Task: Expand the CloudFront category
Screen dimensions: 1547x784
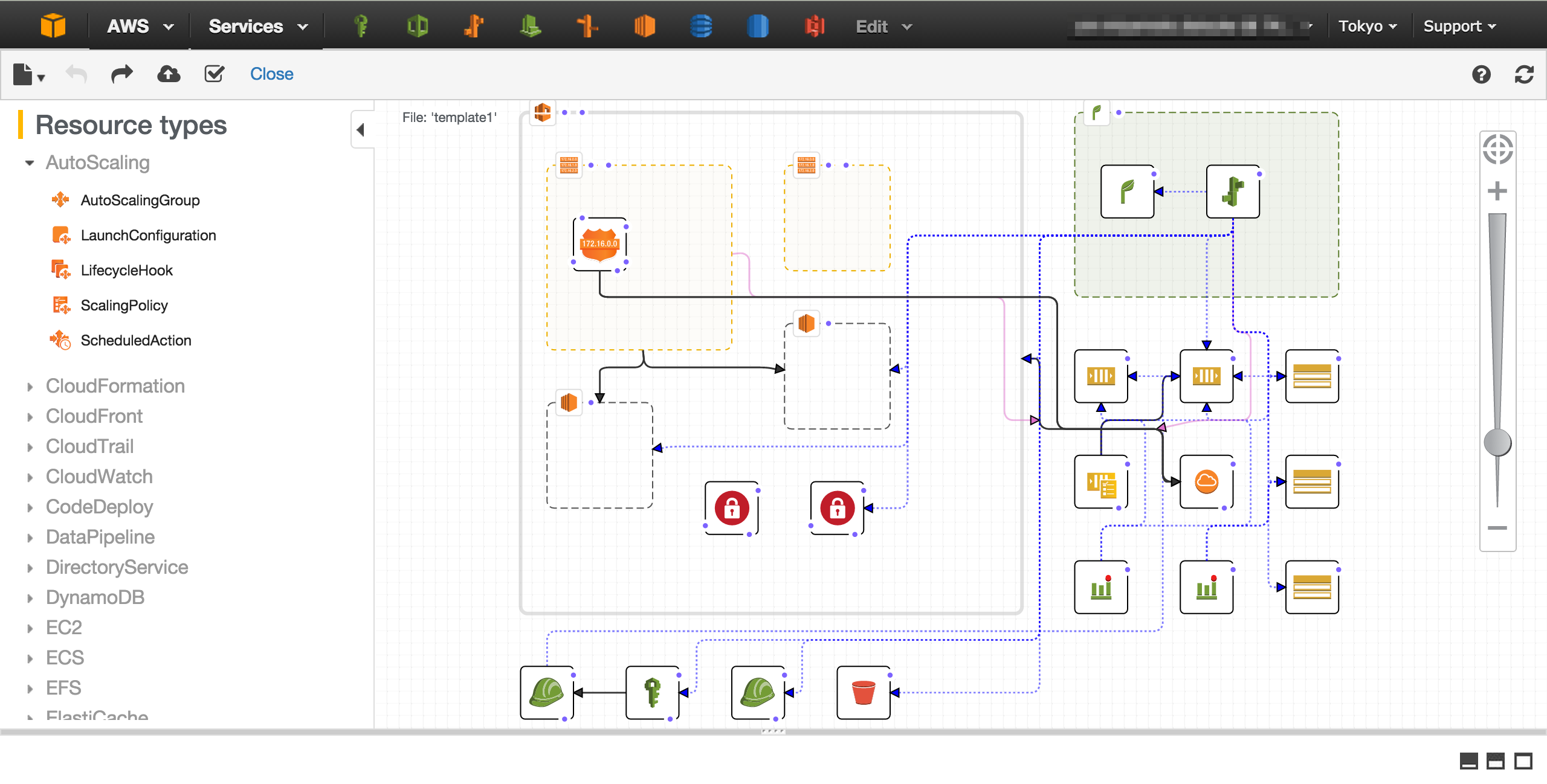Action: coord(29,417)
